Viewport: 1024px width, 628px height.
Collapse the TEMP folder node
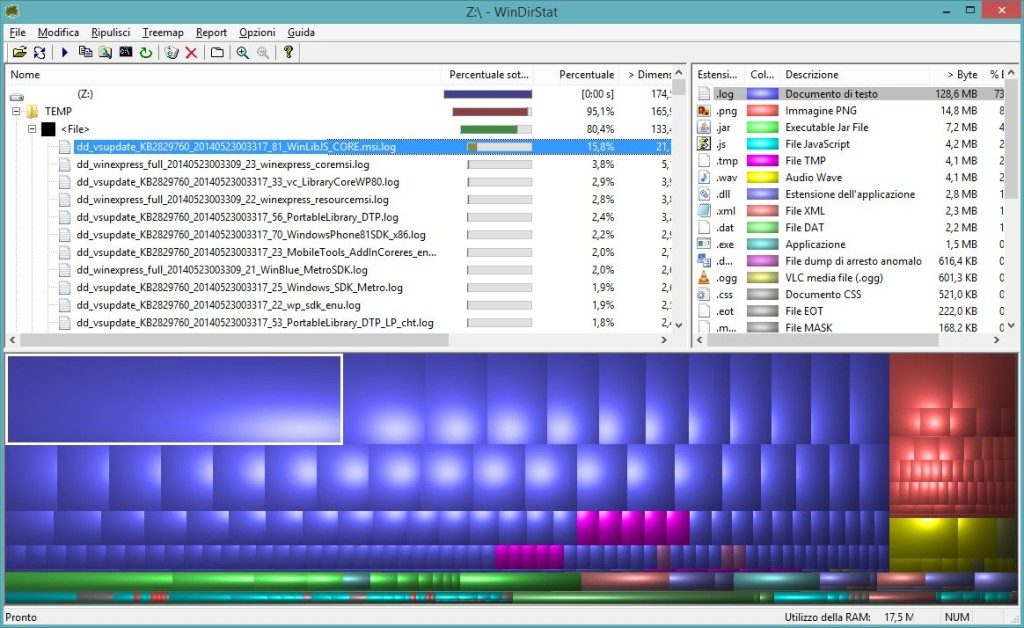pyautogui.click(x=16, y=112)
